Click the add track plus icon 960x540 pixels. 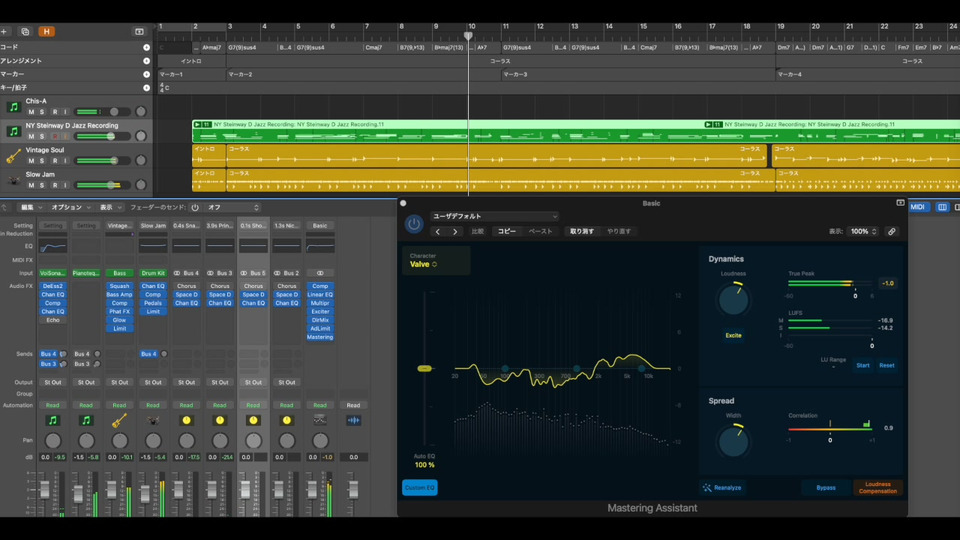click(4, 31)
